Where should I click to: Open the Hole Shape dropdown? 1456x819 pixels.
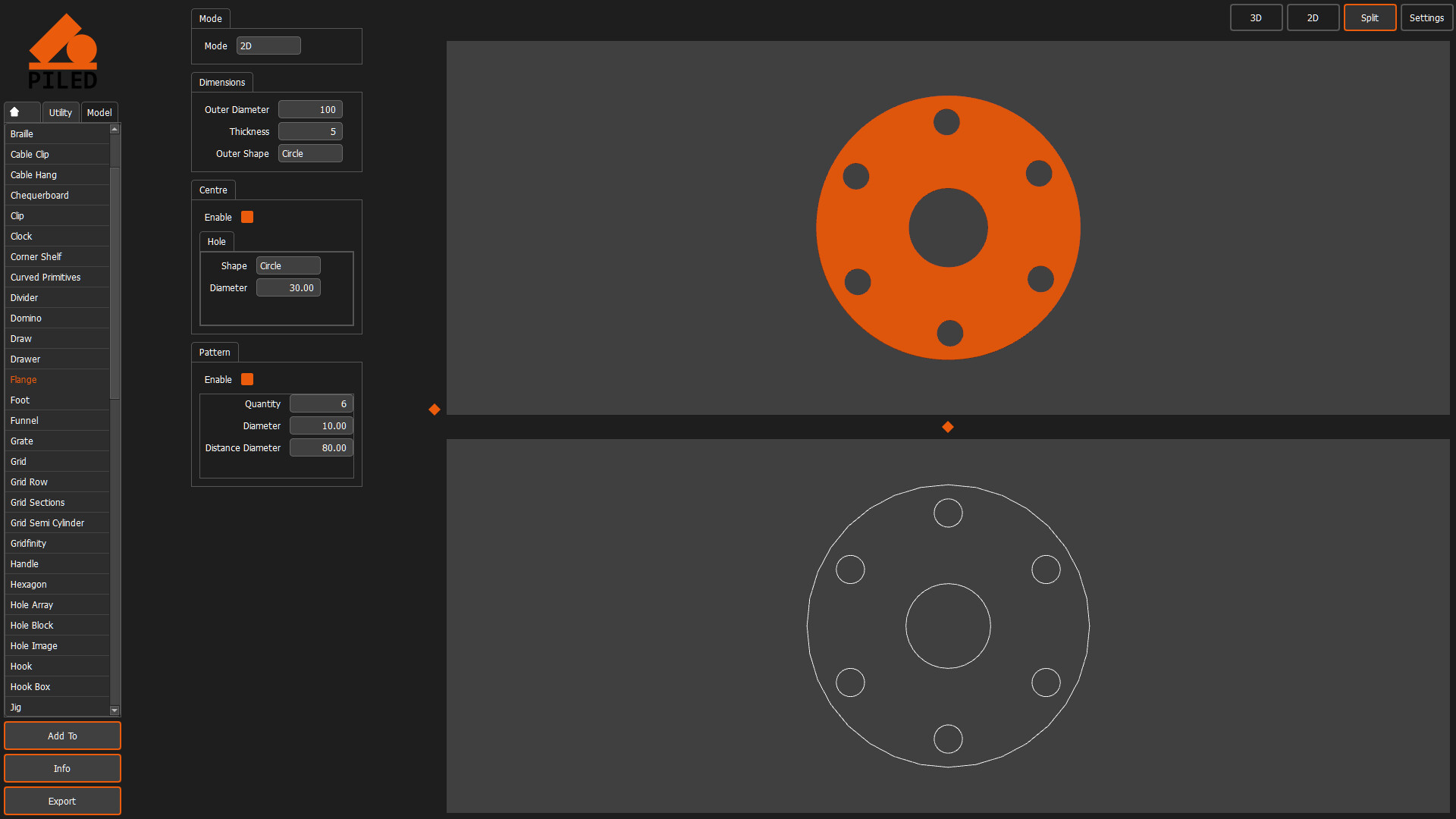pos(288,265)
